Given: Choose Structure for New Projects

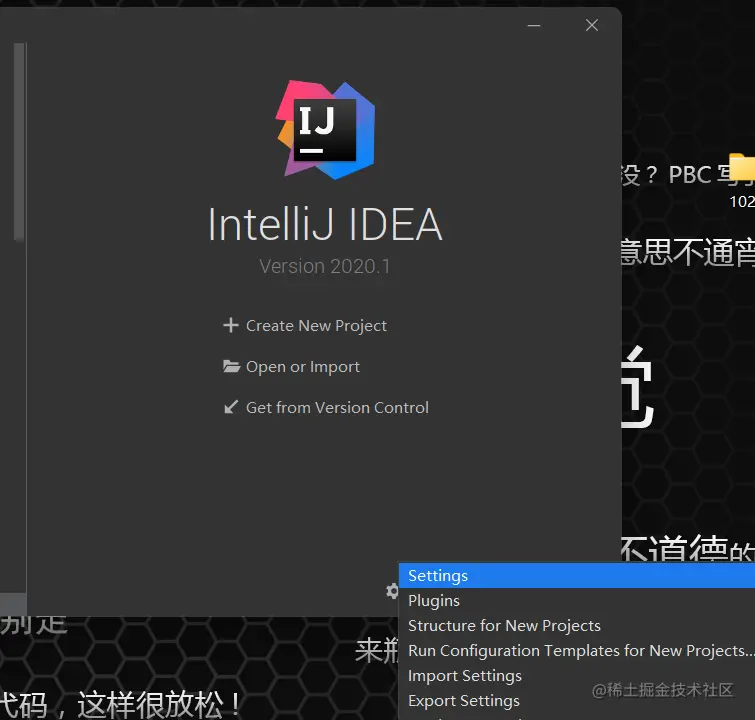Looking at the screenshot, I should point(577,626).
